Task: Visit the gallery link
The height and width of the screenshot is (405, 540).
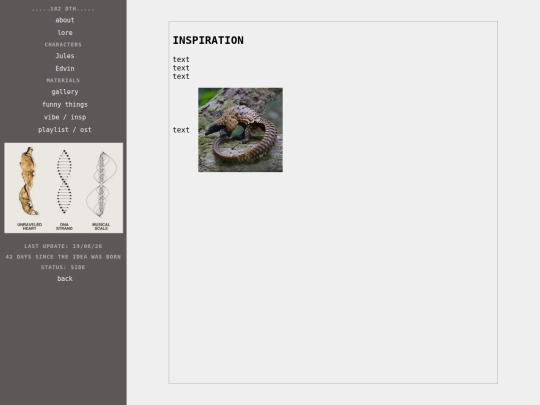Action: click(65, 92)
